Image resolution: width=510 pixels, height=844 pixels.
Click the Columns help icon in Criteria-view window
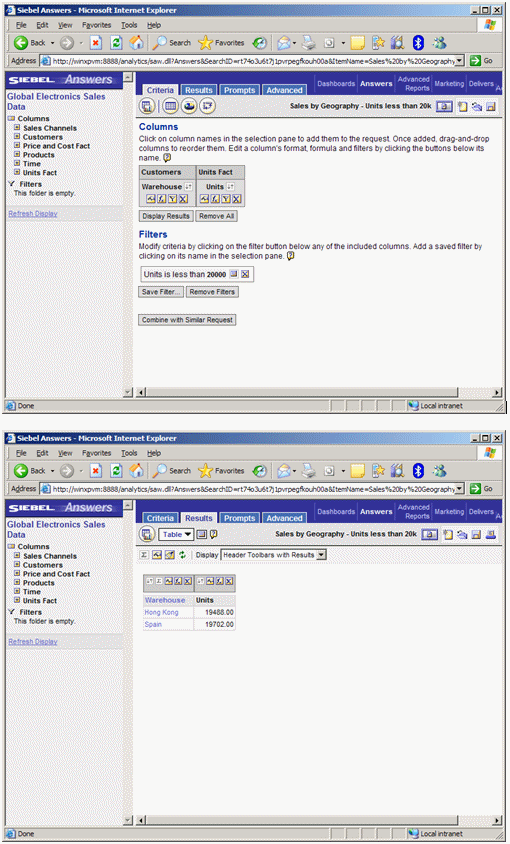[167, 158]
